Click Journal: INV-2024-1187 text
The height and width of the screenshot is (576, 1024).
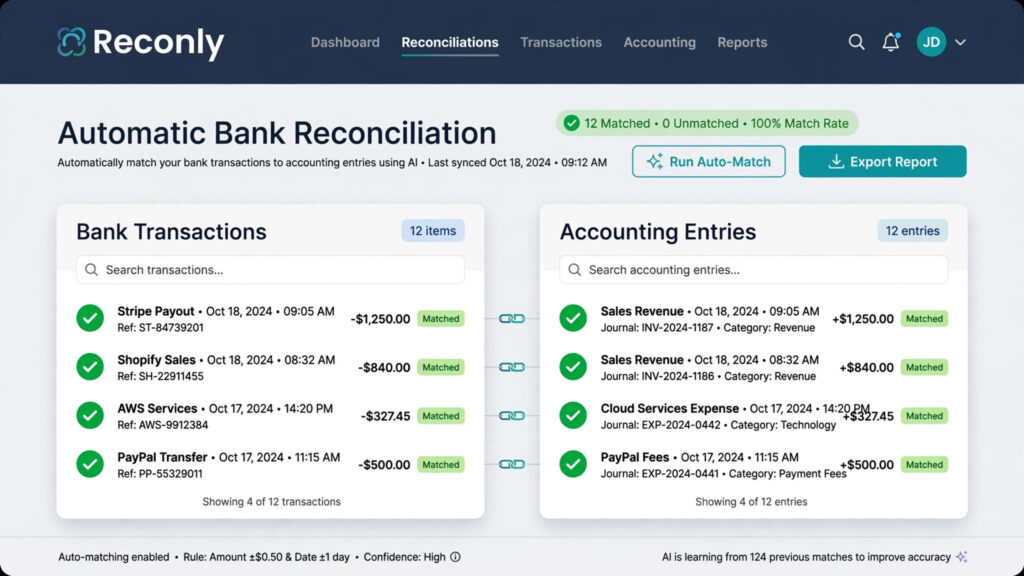click(x=656, y=328)
